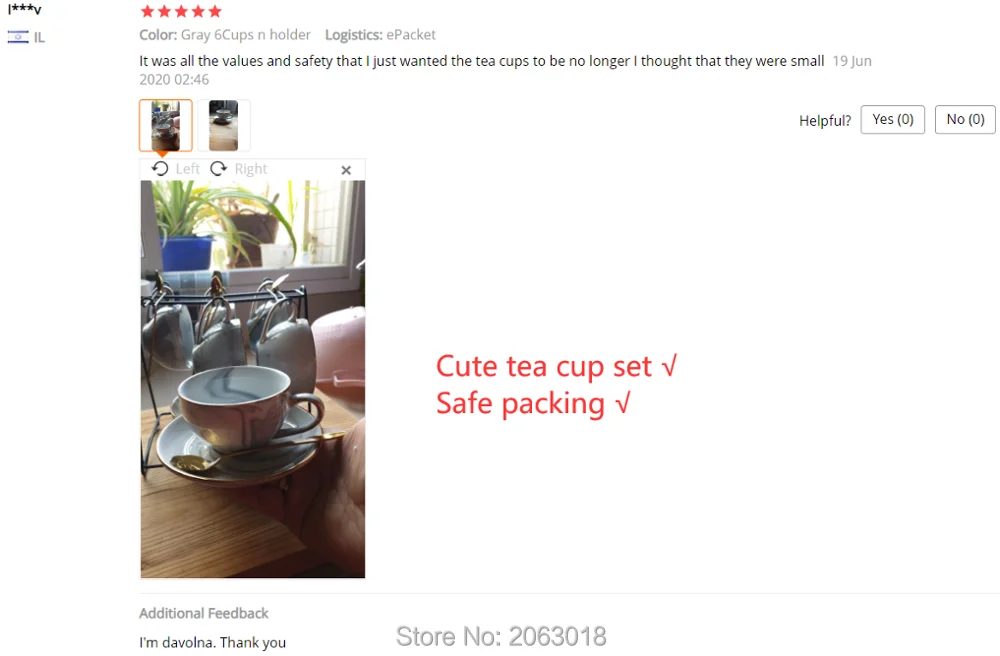Click the red 'Cute tea cup set' text
Viewport: 1000px width, 656px height.
(x=544, y=367)
